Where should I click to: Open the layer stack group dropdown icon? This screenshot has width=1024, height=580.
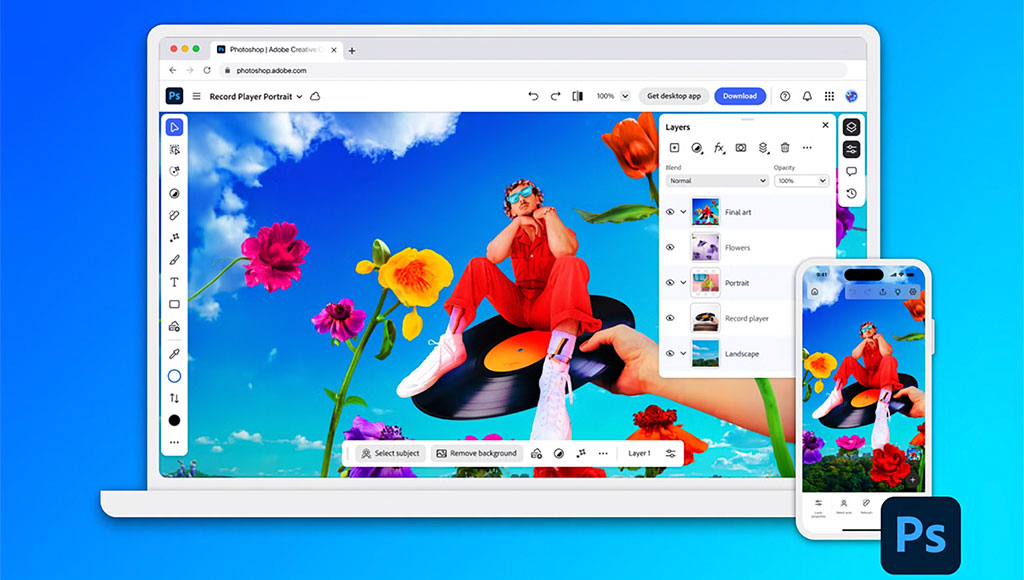click(763, 148)
